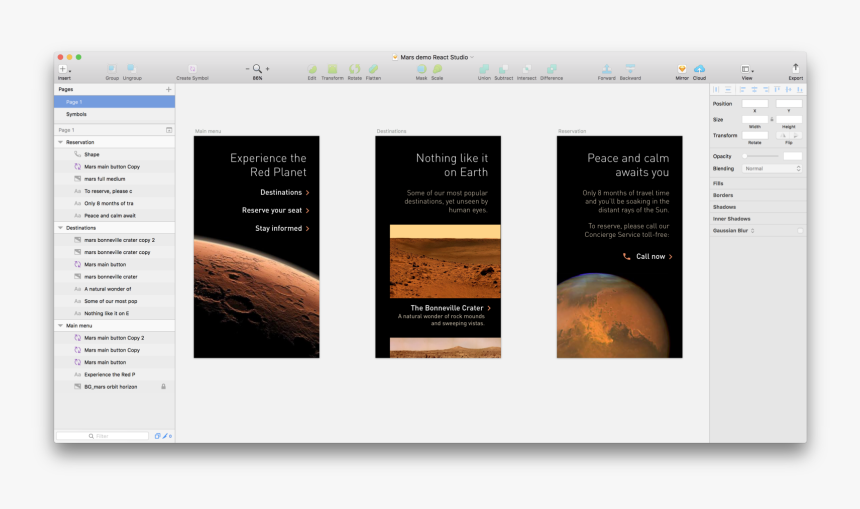Add a new page with plus button
The image size is (860, 509).
[x=168, y=89]
